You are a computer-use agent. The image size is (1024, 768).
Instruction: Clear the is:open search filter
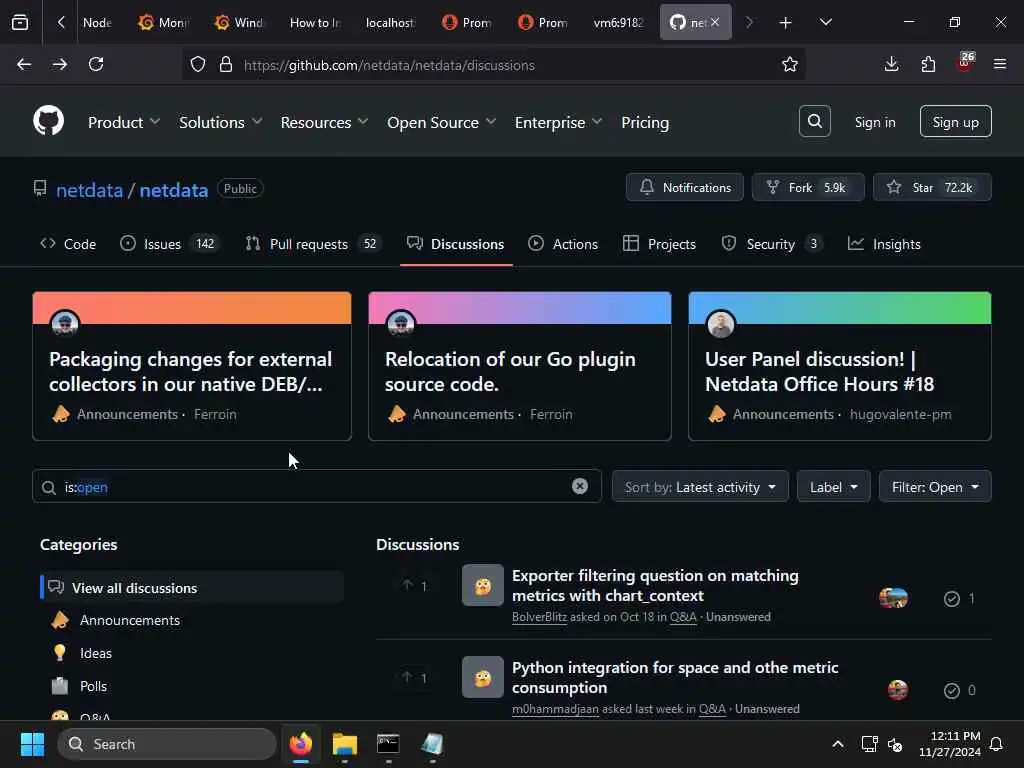[579, 486]
